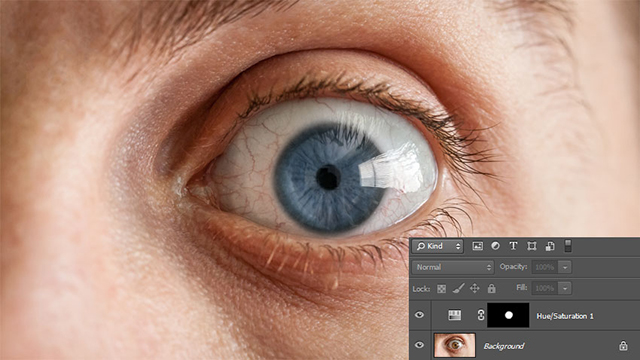
Task: Select the Hue/Saturation layer mask thumbnail
Action: (508, 315)
